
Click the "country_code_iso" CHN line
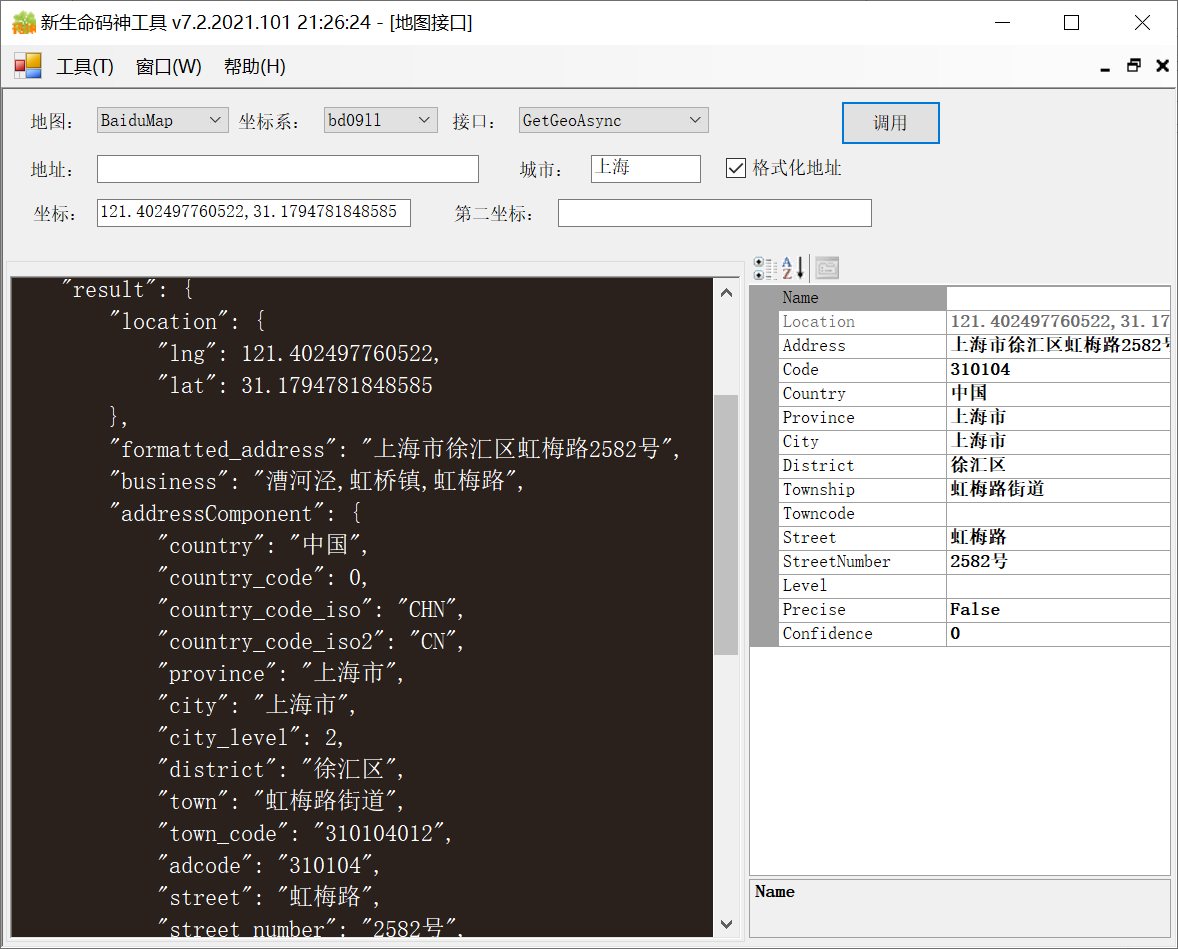coord(310,609)
